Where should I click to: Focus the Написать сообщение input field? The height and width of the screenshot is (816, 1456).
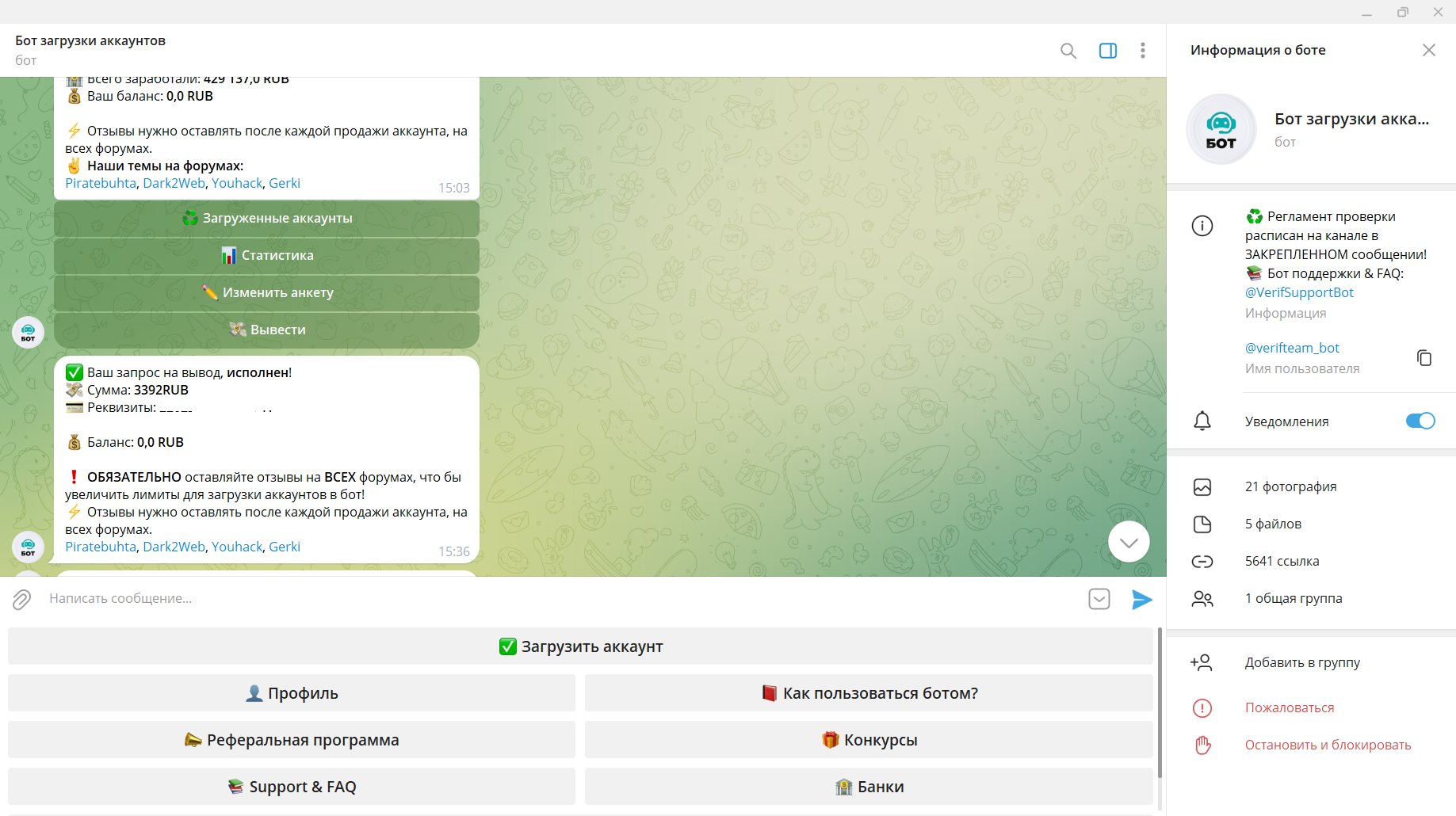coord(555,599)
